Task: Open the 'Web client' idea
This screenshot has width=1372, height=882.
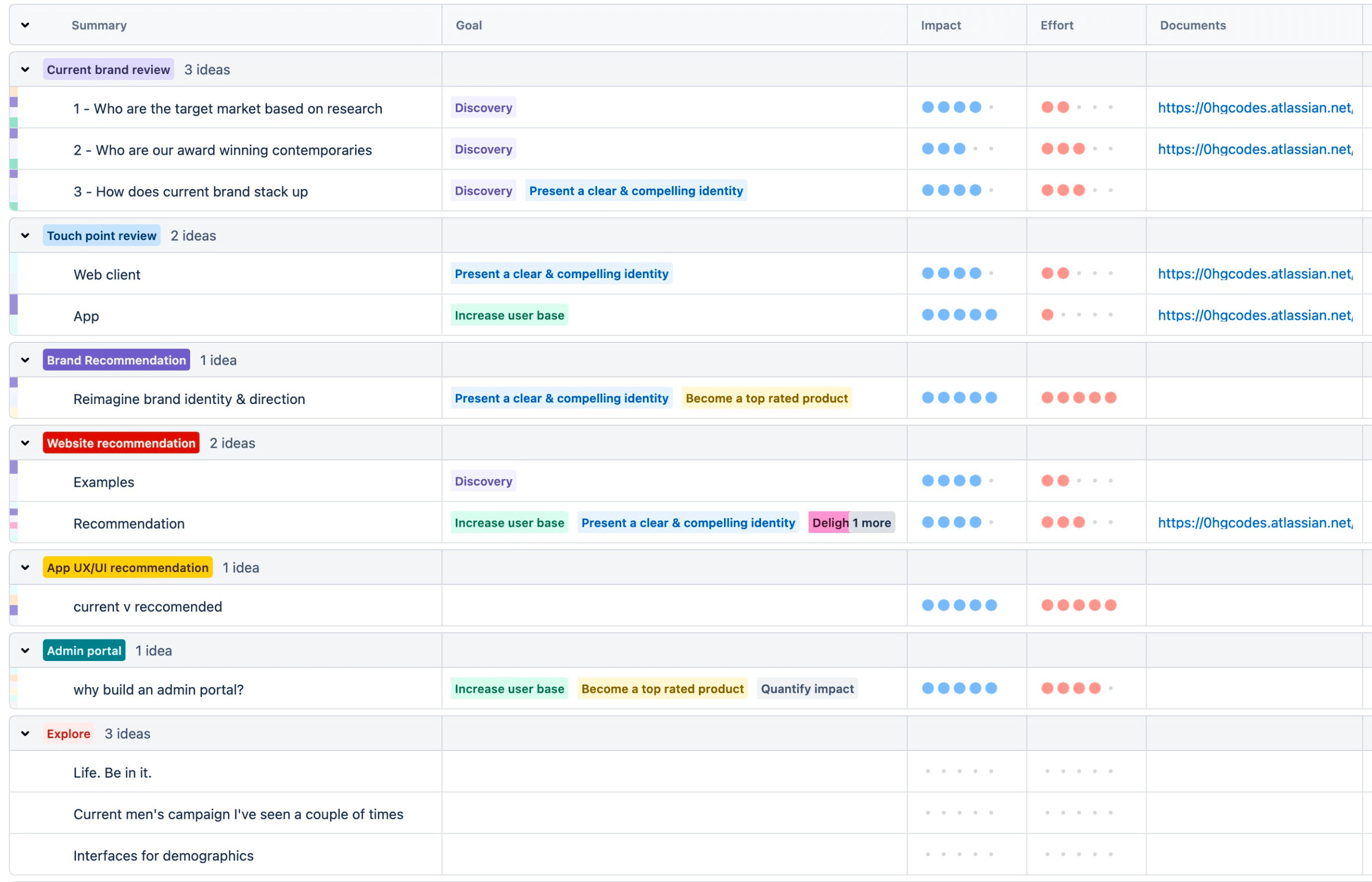Action: (106, 274)
